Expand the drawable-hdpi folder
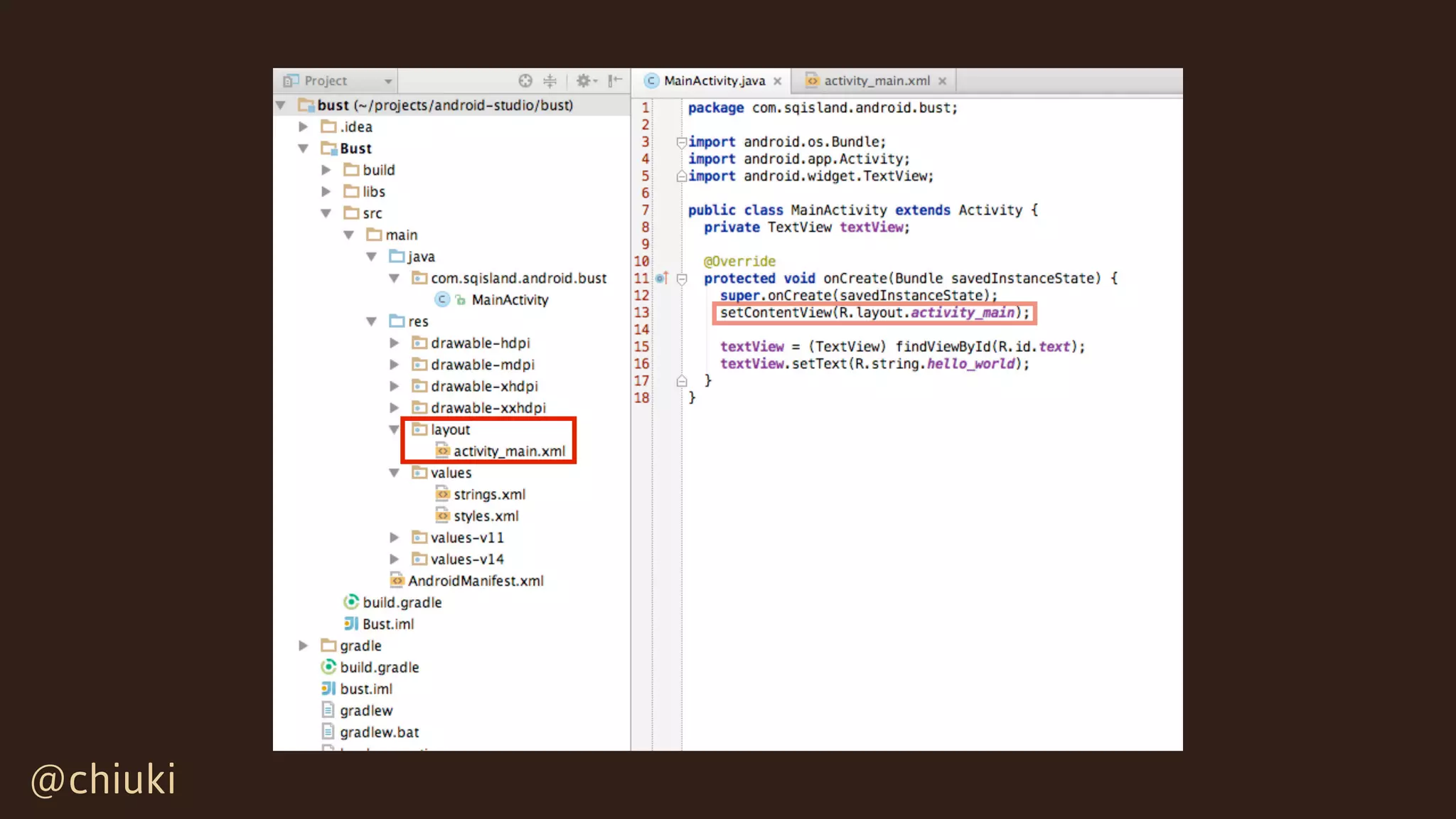 [x=395, y=343]
